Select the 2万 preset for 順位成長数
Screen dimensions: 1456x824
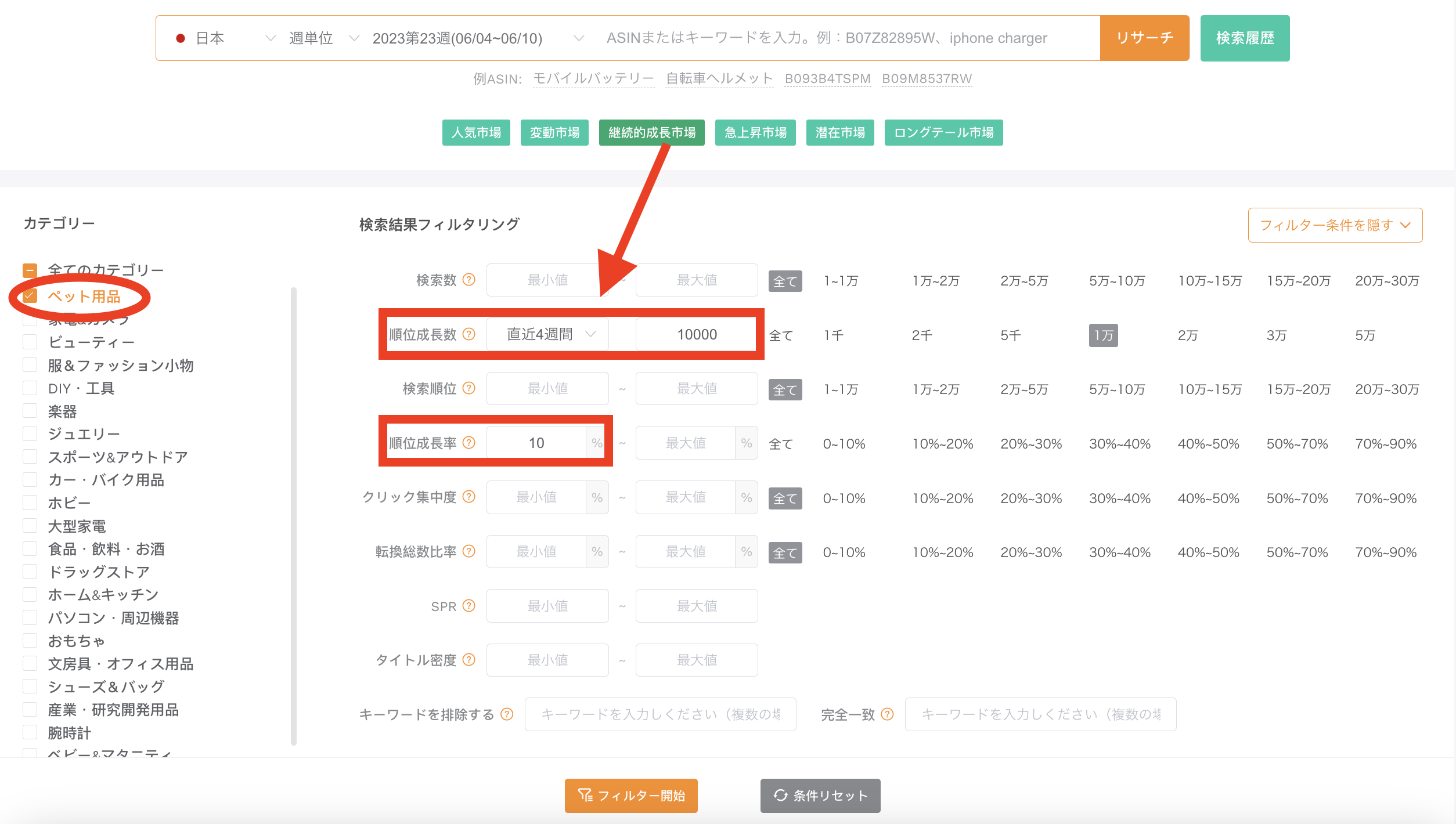pyautogui.click(x=1187, y=335)
